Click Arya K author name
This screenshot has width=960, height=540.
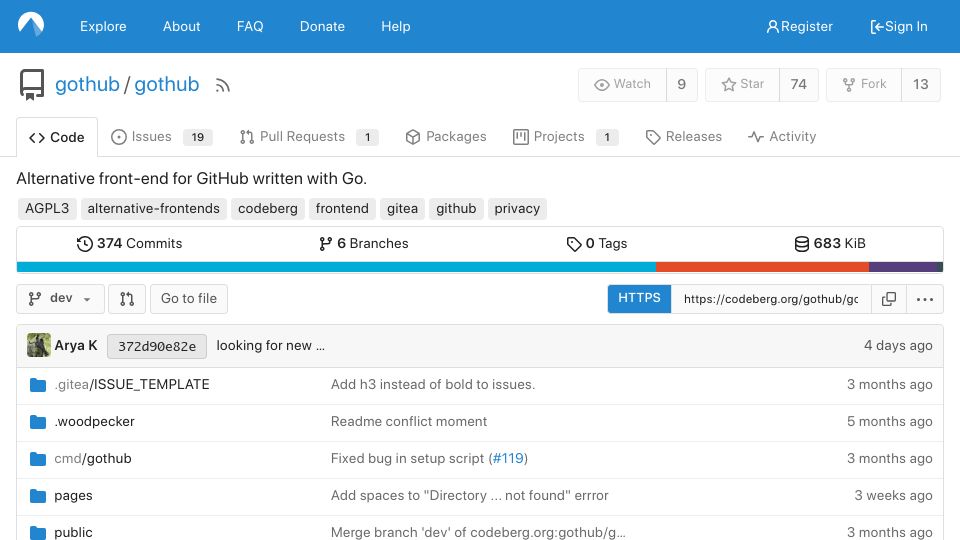tap(76, 345)
